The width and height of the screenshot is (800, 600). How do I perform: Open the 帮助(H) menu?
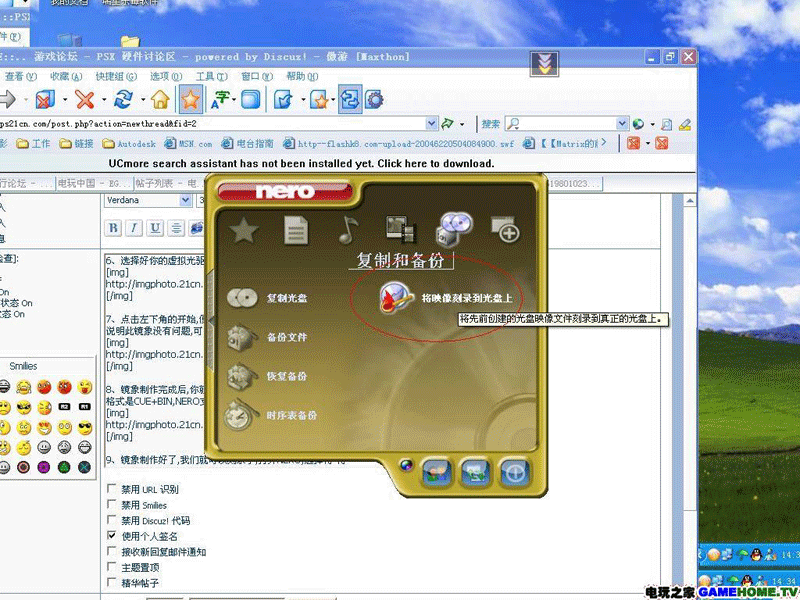(302, 77)
